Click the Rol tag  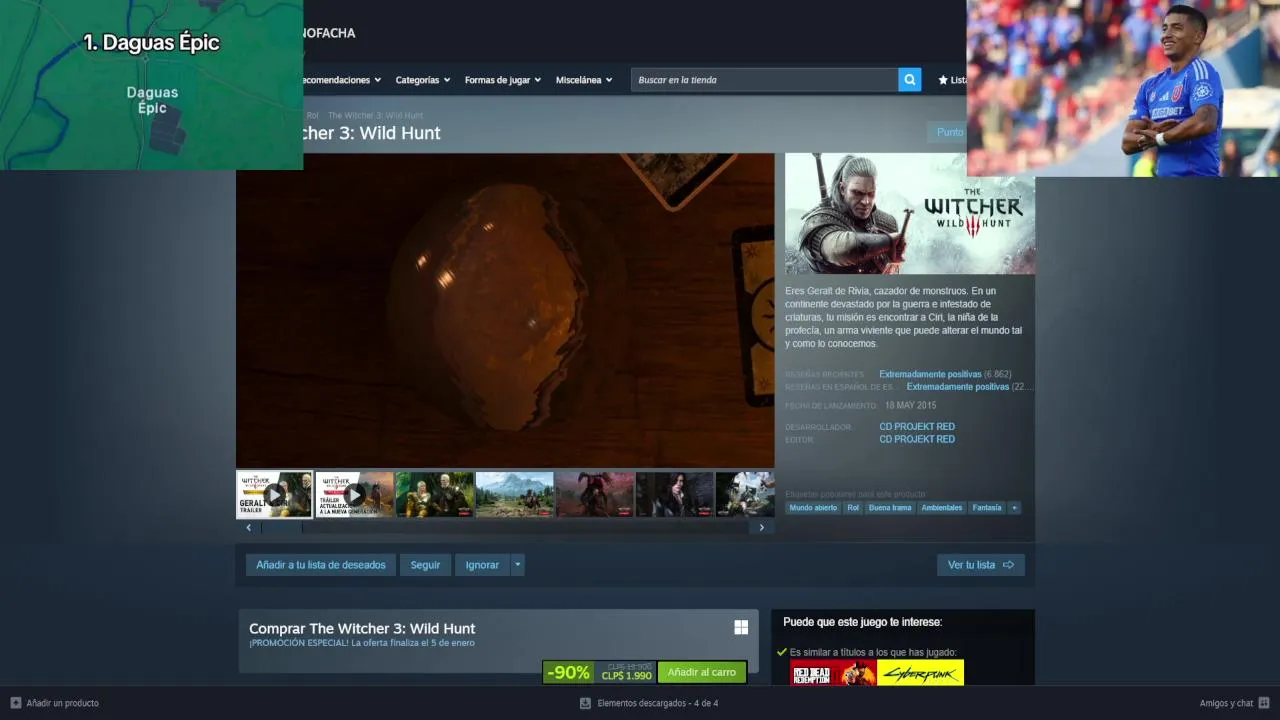point(853,508)
